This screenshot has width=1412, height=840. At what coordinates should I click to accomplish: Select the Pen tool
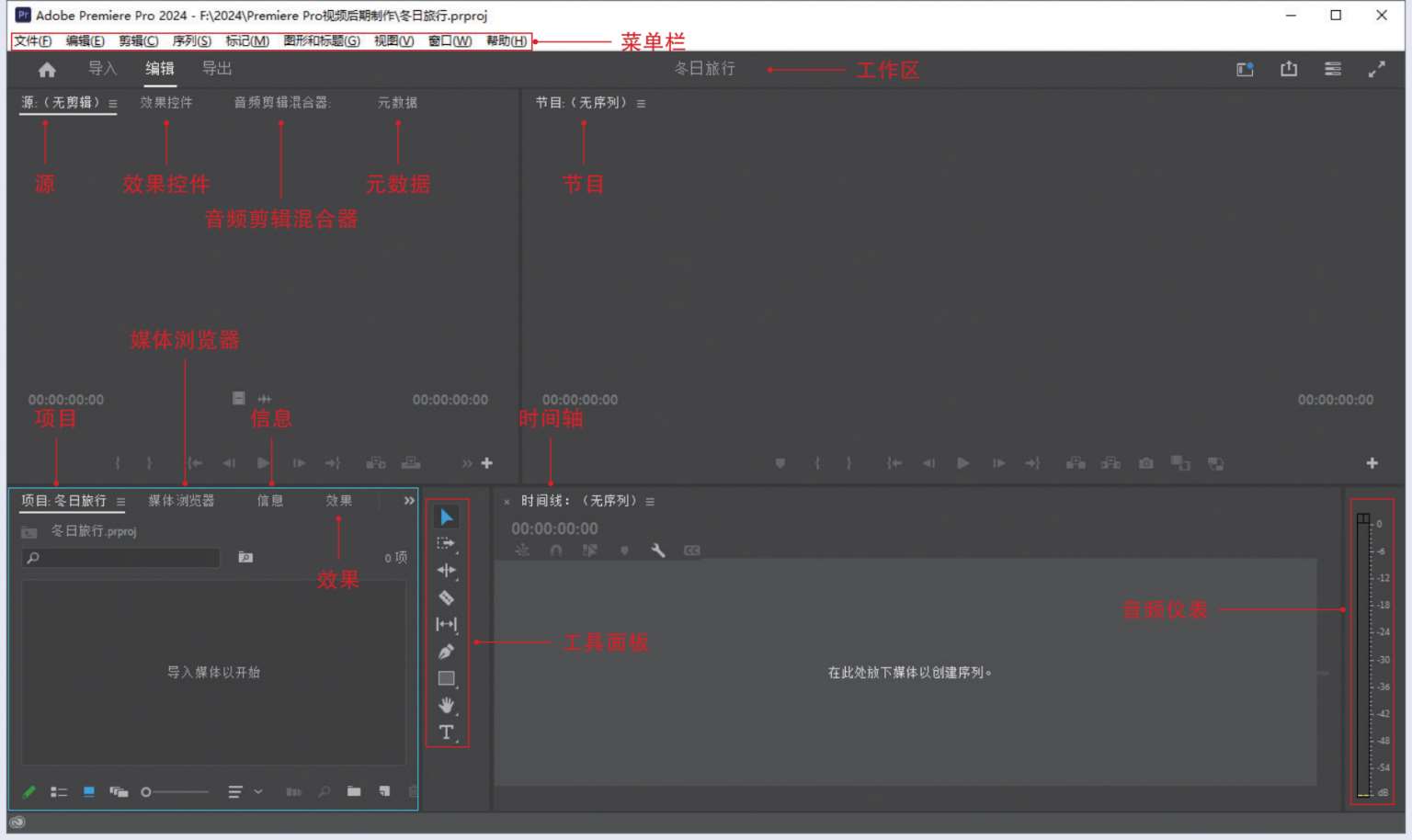click(x=446, y=652)
